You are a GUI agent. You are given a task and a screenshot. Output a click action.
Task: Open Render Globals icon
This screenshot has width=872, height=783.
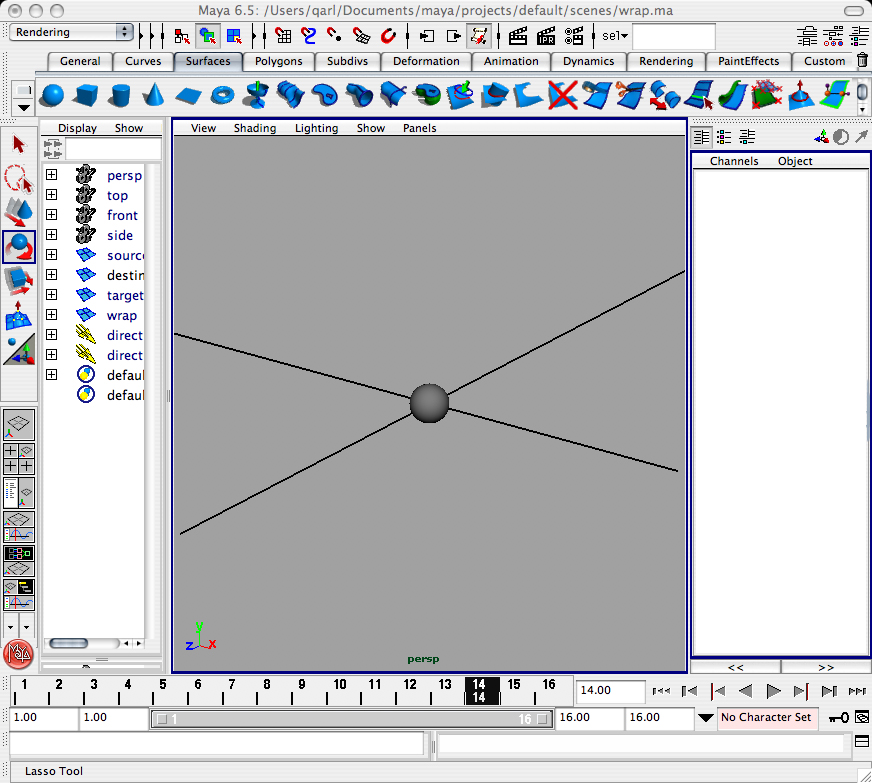574,36
